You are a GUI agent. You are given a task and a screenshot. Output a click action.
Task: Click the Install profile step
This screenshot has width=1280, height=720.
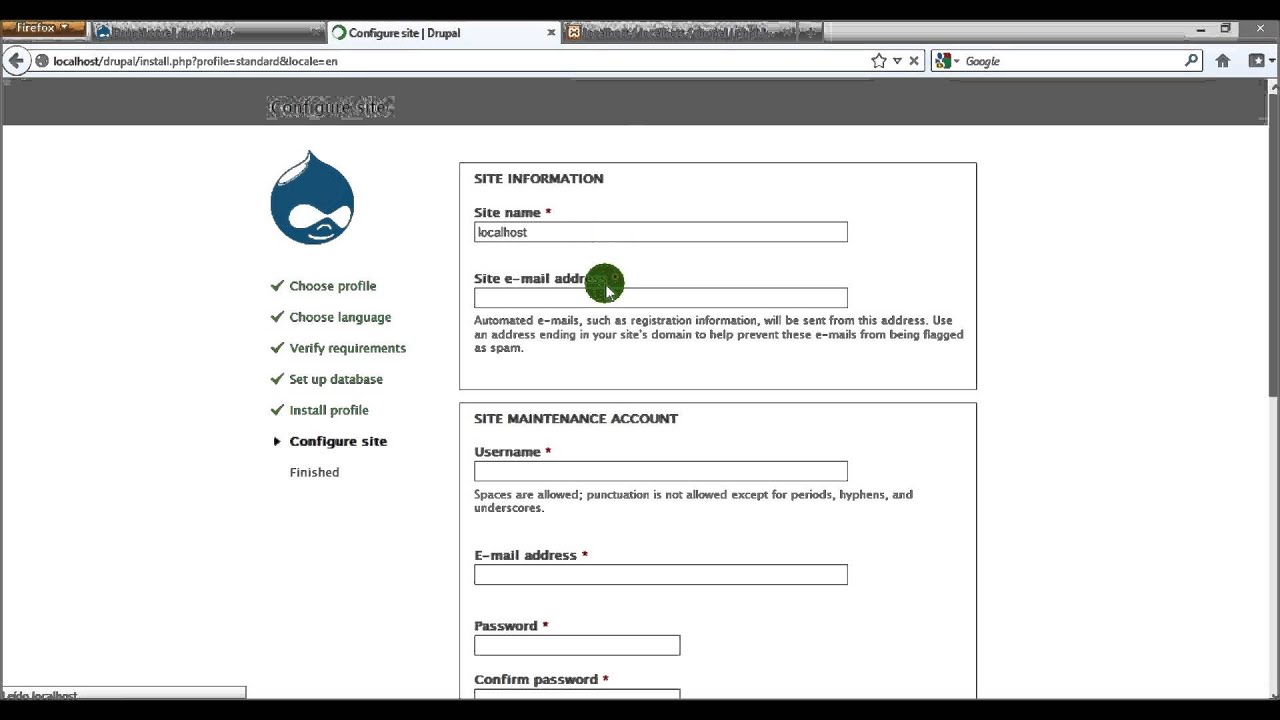click(329, 410)
